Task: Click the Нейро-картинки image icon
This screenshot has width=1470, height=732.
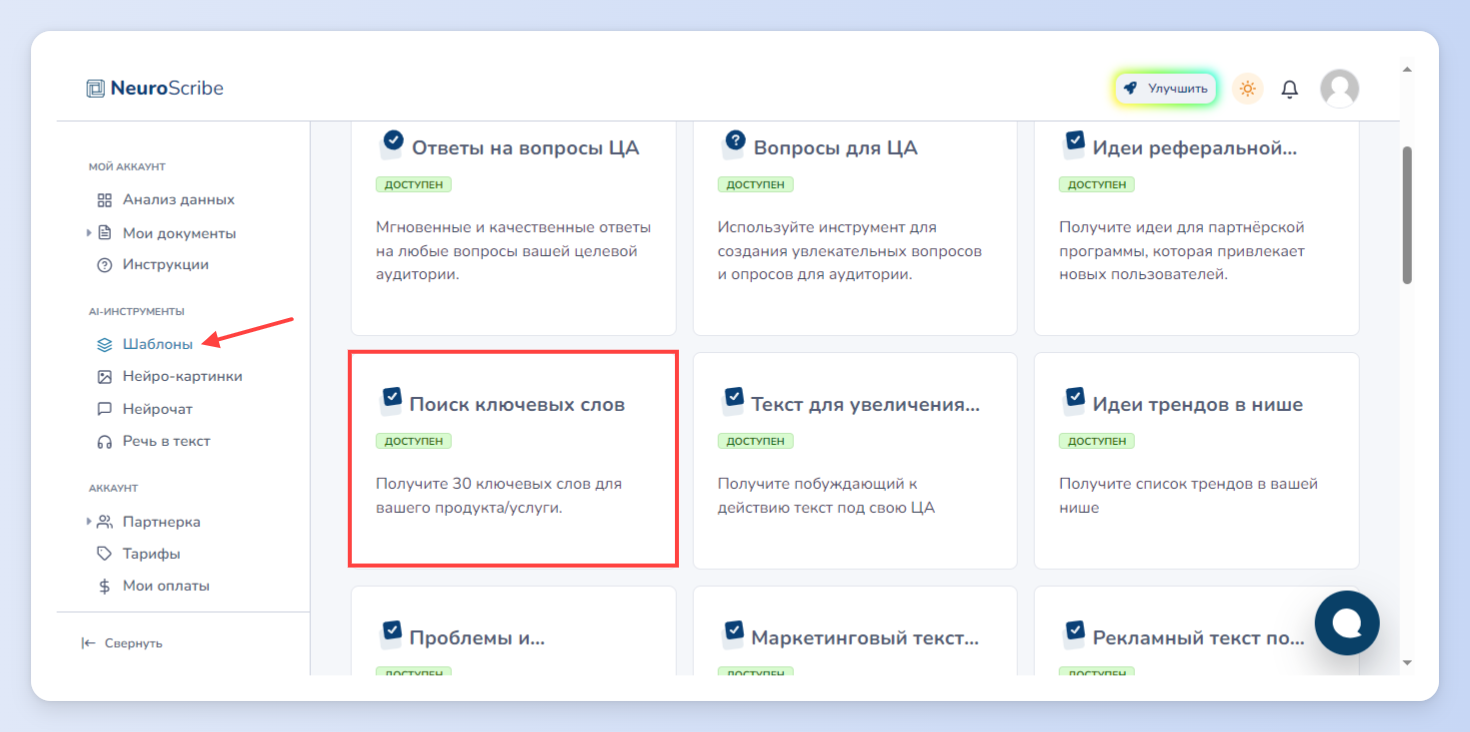Action: [104, 377]
